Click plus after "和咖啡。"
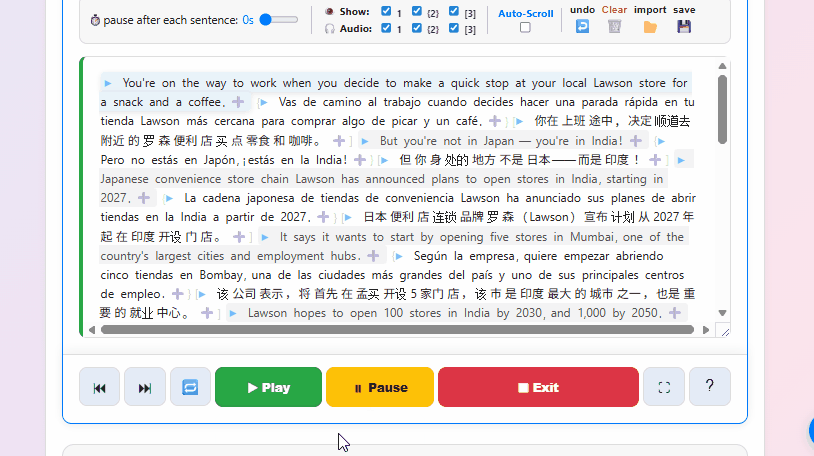 pyautogui.click(x=339, y=140)
